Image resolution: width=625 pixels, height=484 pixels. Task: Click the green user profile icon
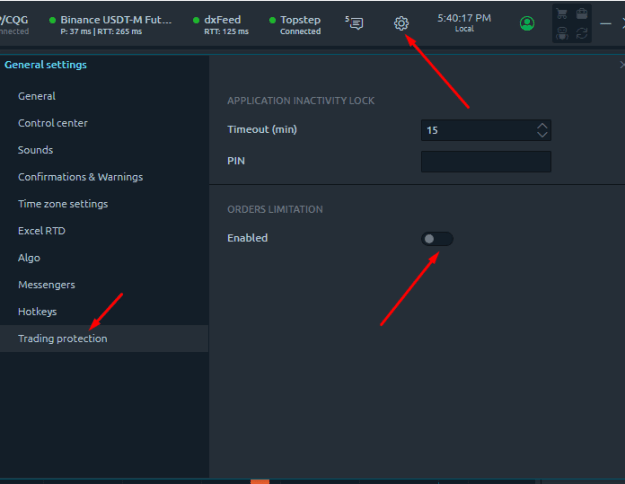pyautogui.click(x=527, y=24)
